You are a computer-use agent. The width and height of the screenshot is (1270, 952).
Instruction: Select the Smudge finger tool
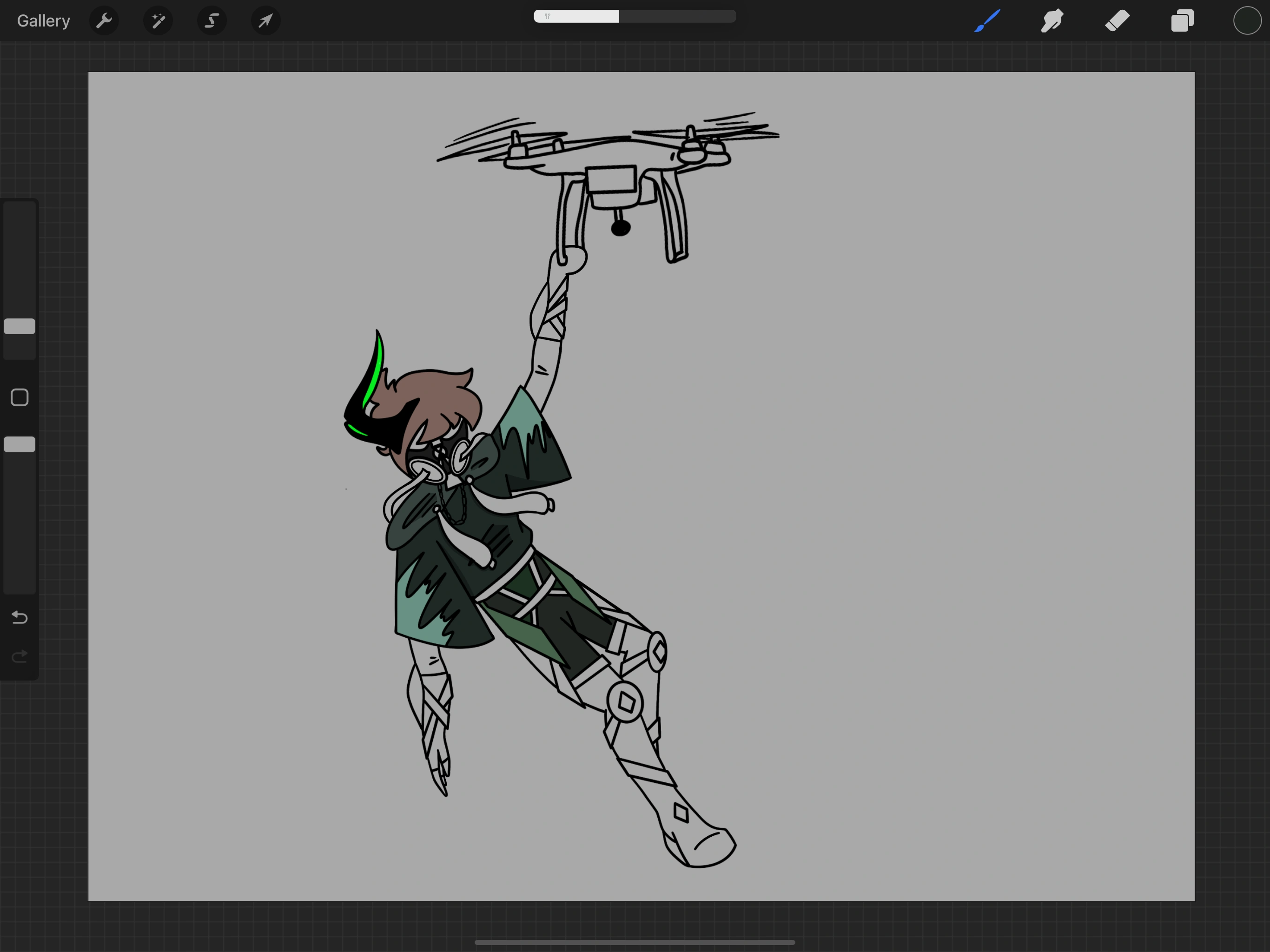(x=1052, y=21)
